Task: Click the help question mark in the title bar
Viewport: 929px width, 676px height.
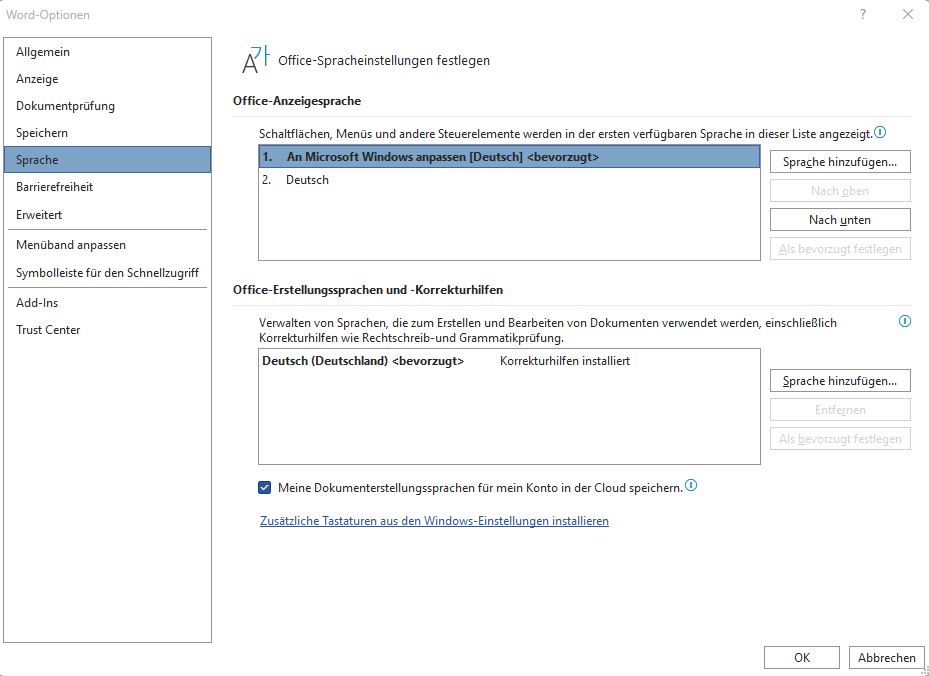Action: (x=862, y=14)
